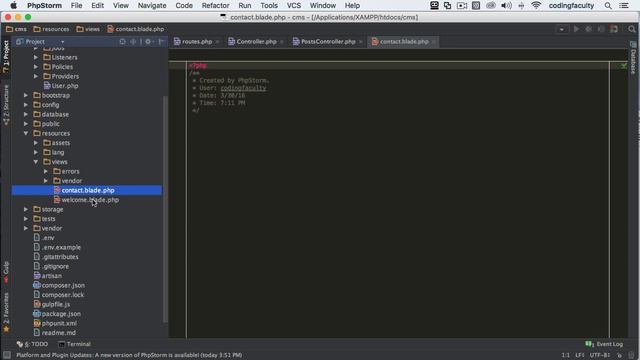
Task: Click the macOS Spotlight search icon
Action: [x=608, y=6]
